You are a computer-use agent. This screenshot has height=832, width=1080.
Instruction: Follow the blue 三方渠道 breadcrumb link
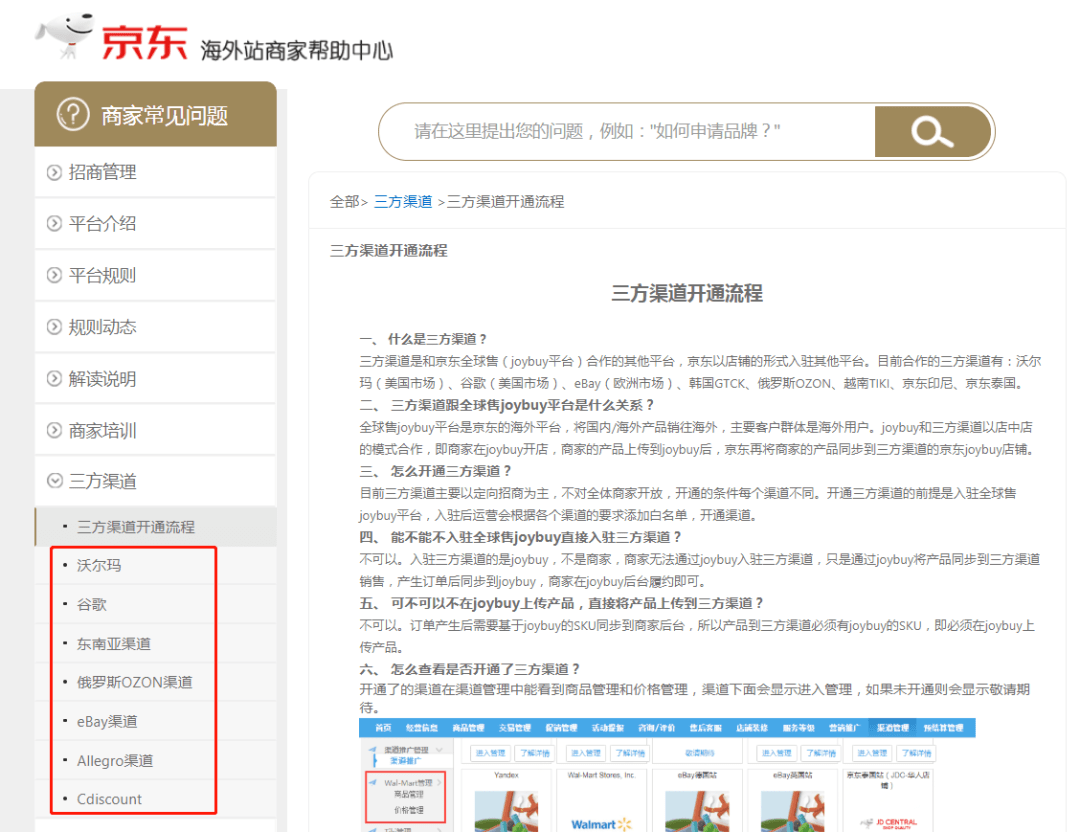click(x=403, y=202)
